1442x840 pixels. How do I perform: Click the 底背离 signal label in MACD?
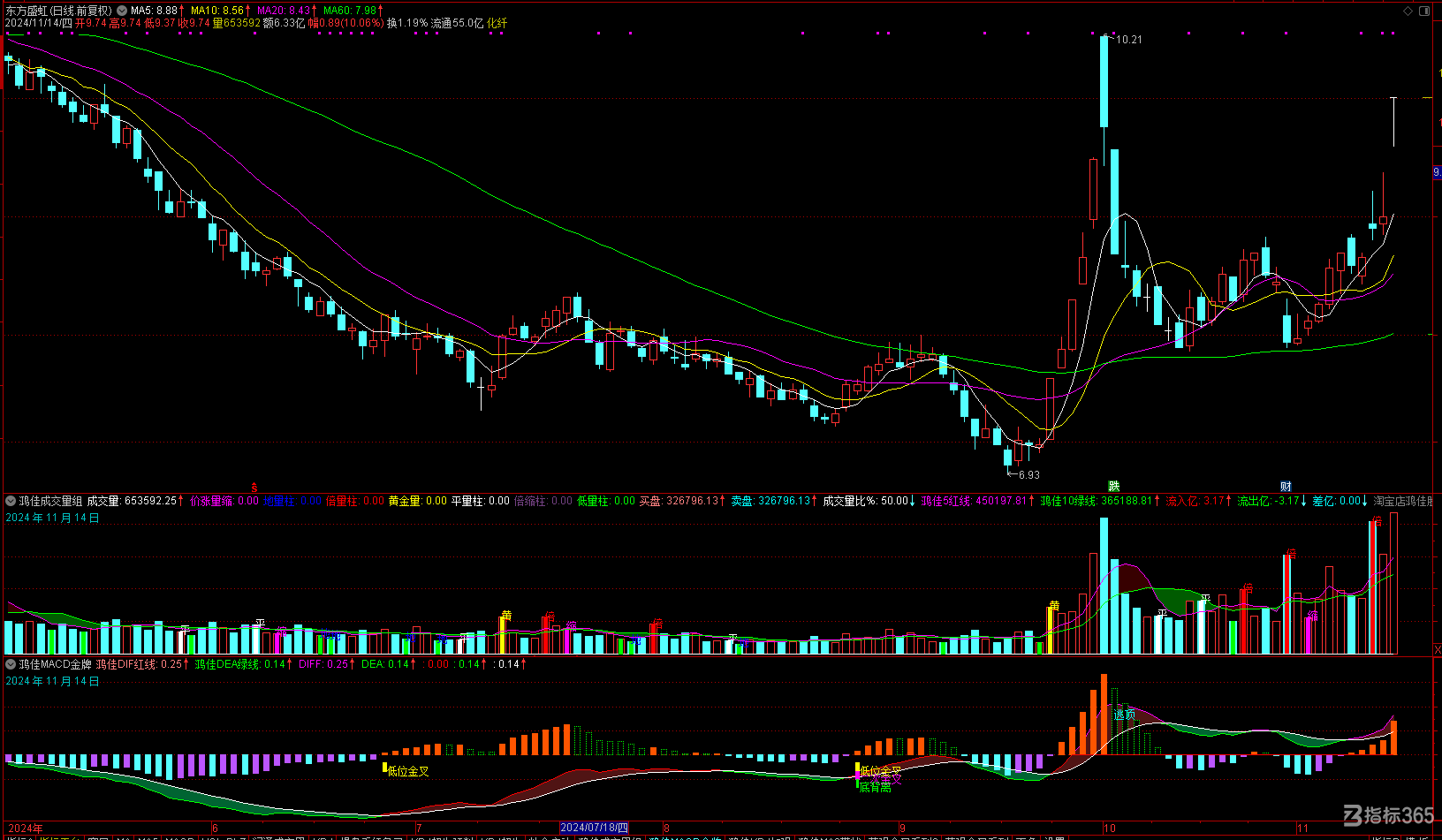click(876, 787)
